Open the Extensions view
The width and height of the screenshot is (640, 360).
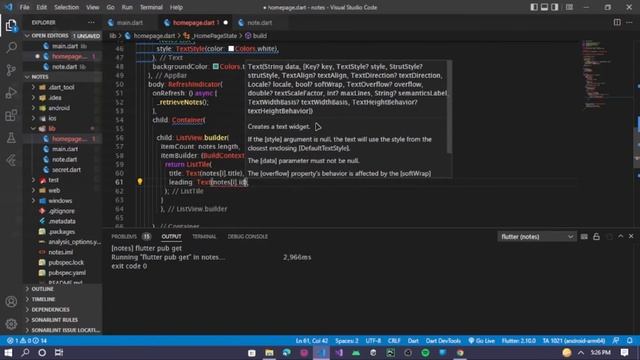(x=11, y=116)
